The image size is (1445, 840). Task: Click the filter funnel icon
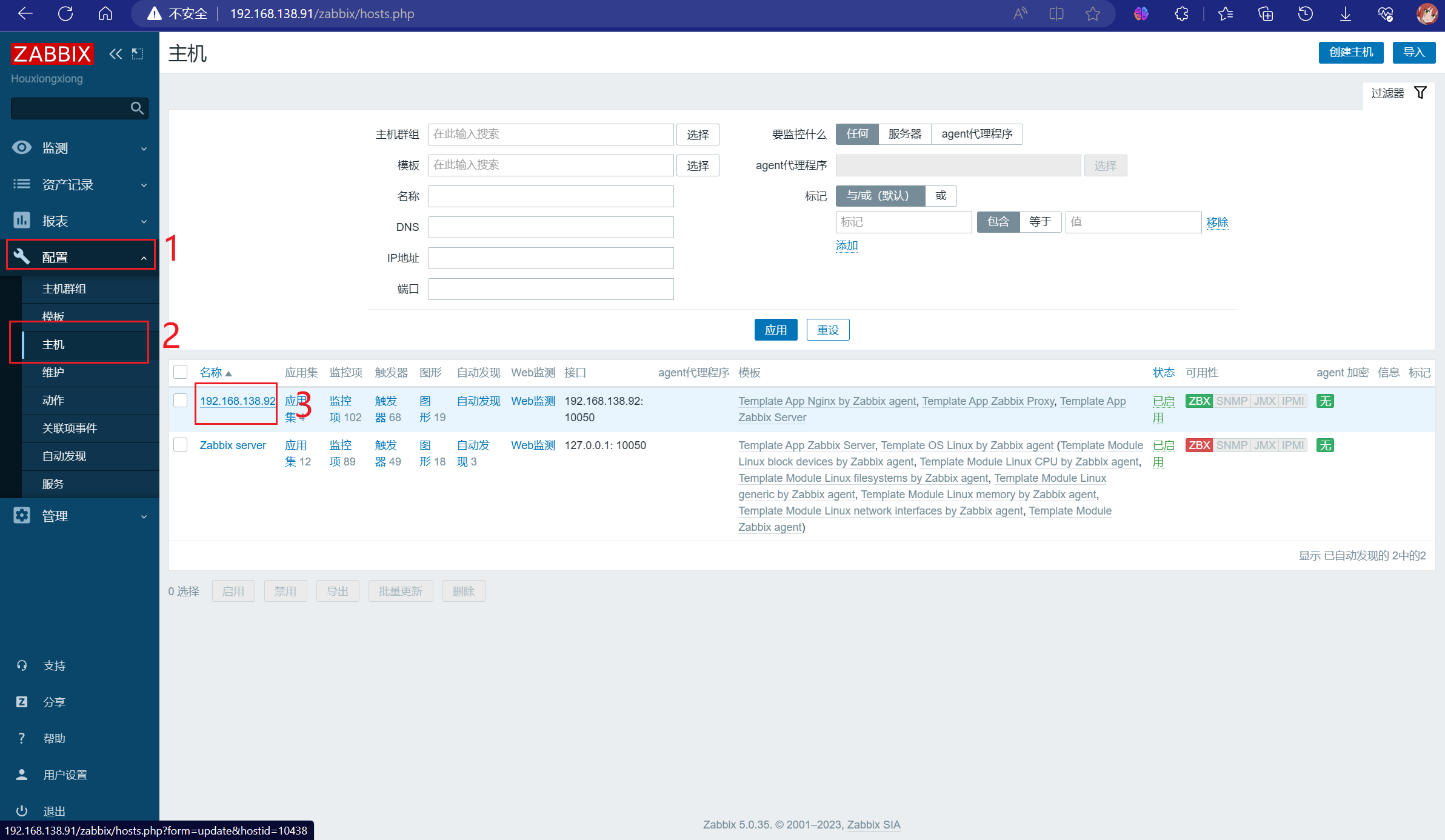click(x=1420, y=93)
